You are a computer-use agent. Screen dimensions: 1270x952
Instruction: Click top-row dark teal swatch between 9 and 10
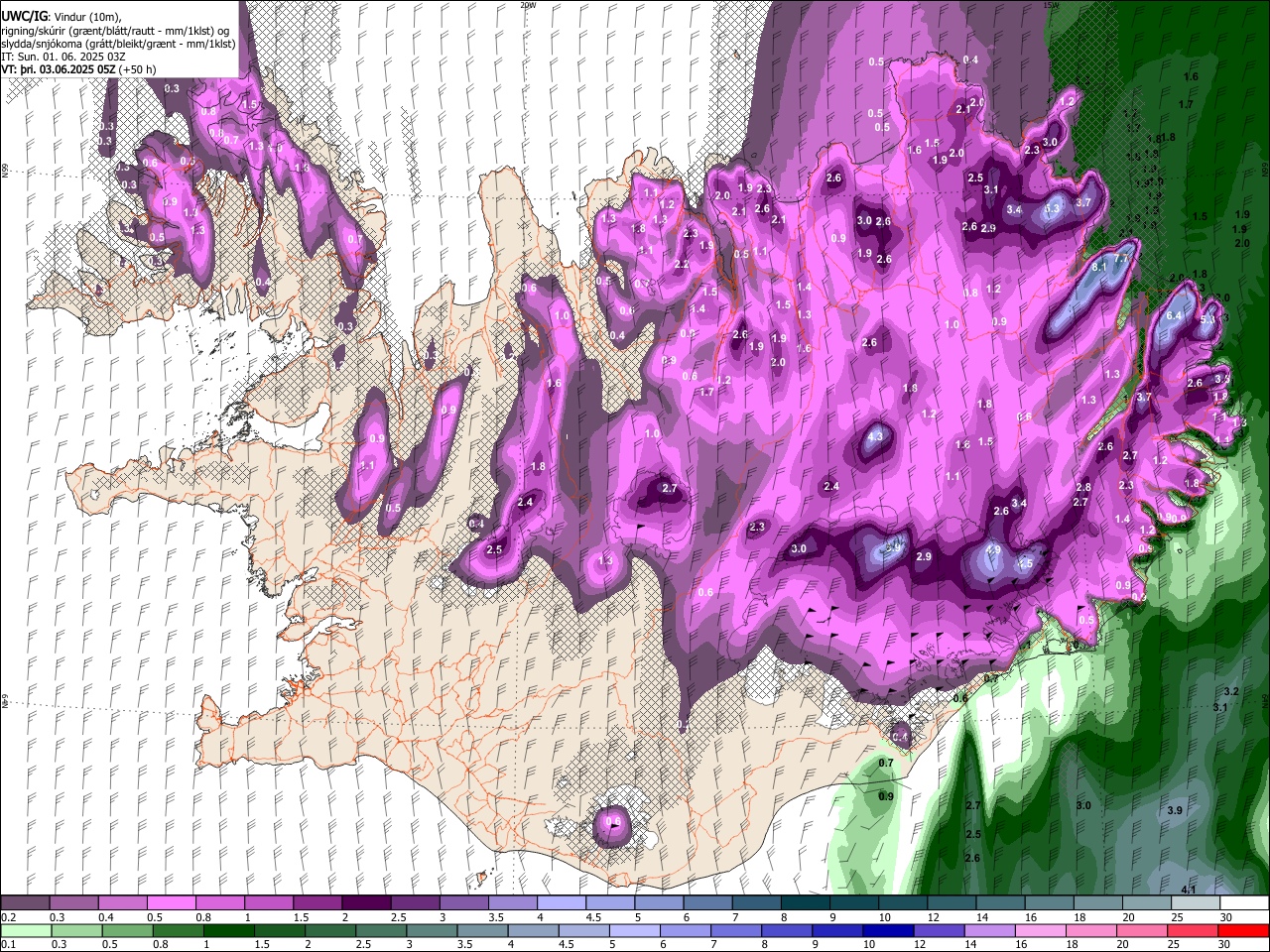point(854,903)
